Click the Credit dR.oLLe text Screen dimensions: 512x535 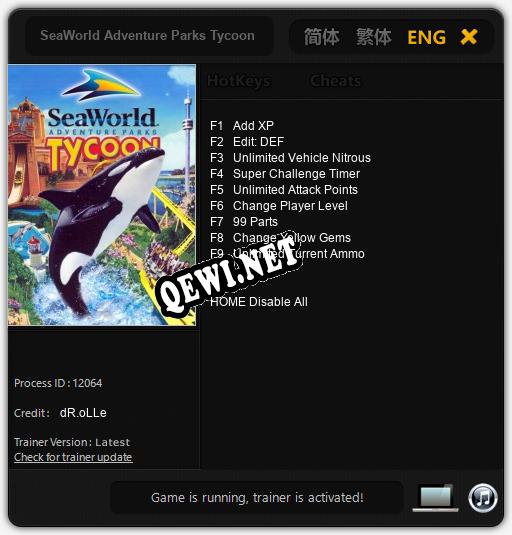pos(60,413)
